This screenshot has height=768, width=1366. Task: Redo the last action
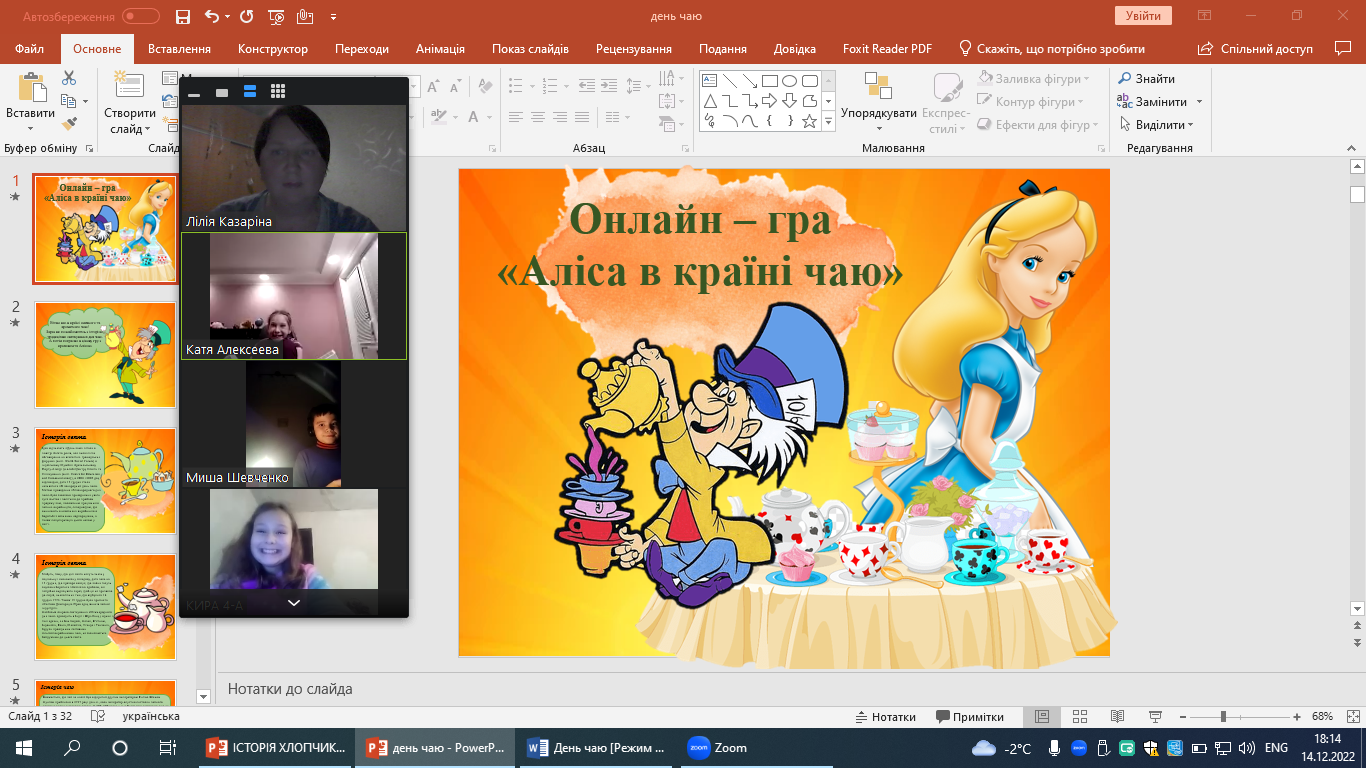[x=247, y=16]
